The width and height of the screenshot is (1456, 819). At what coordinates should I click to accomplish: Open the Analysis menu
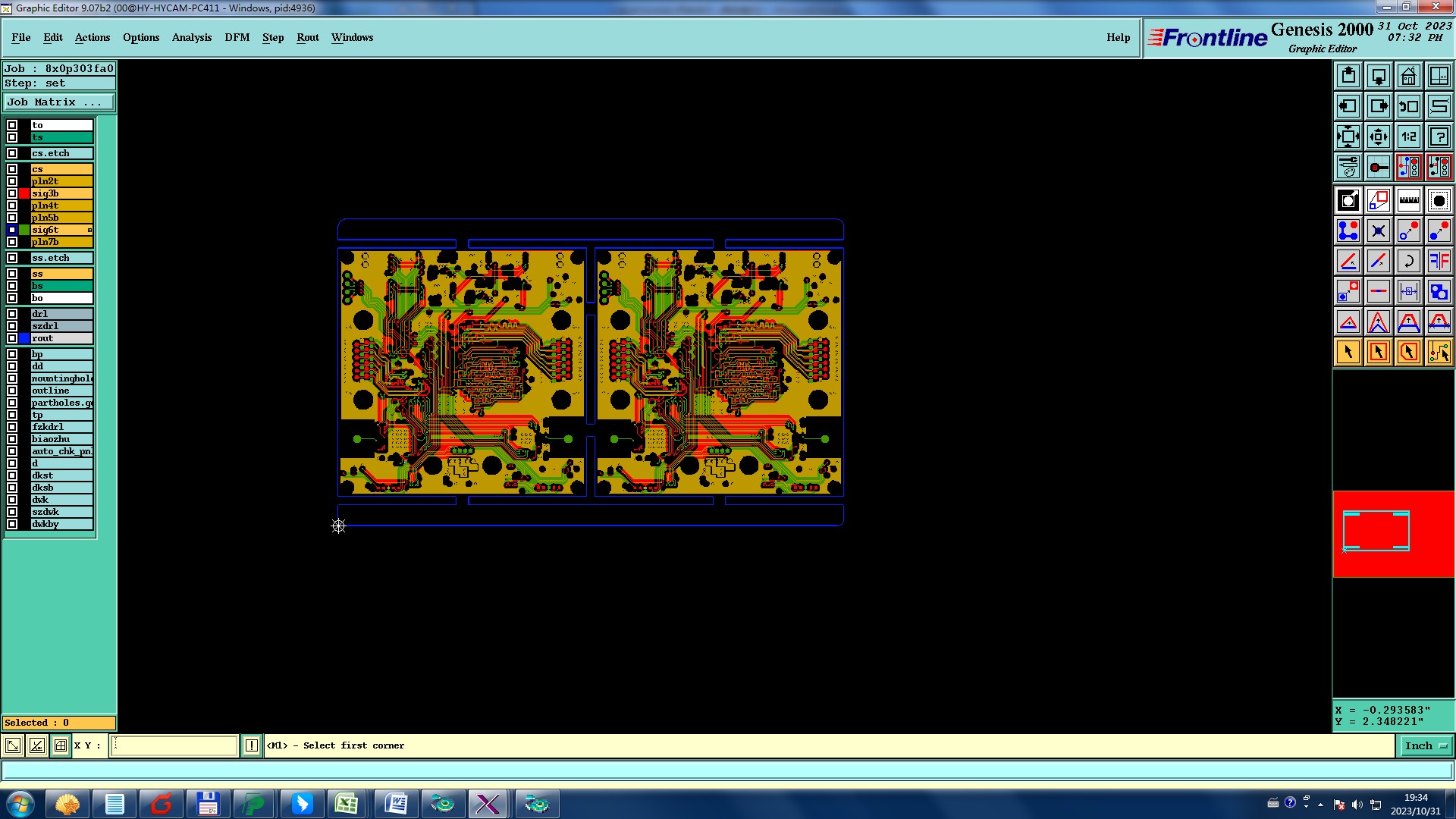tap(192, 37)
